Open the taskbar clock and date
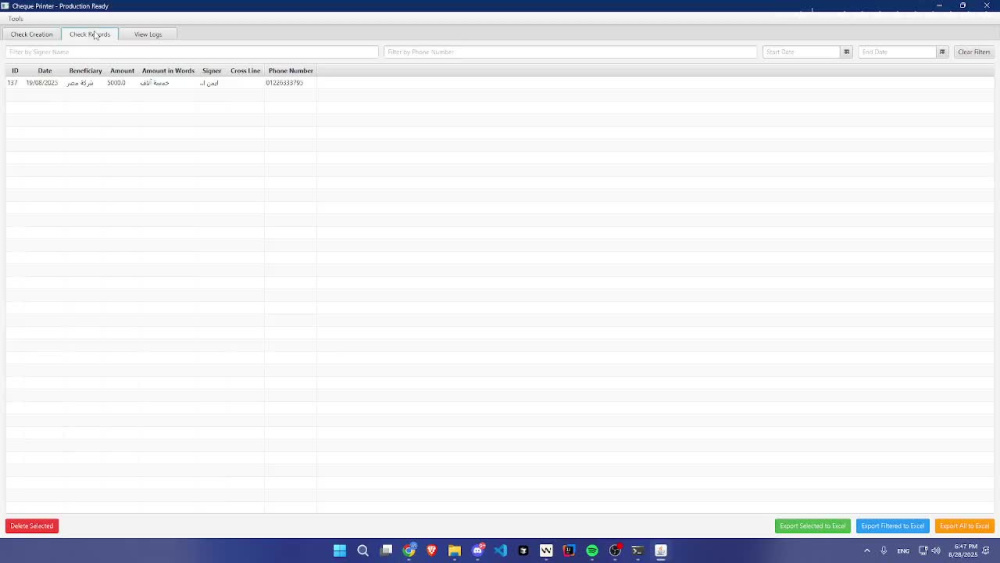 (x=963, y=551)
